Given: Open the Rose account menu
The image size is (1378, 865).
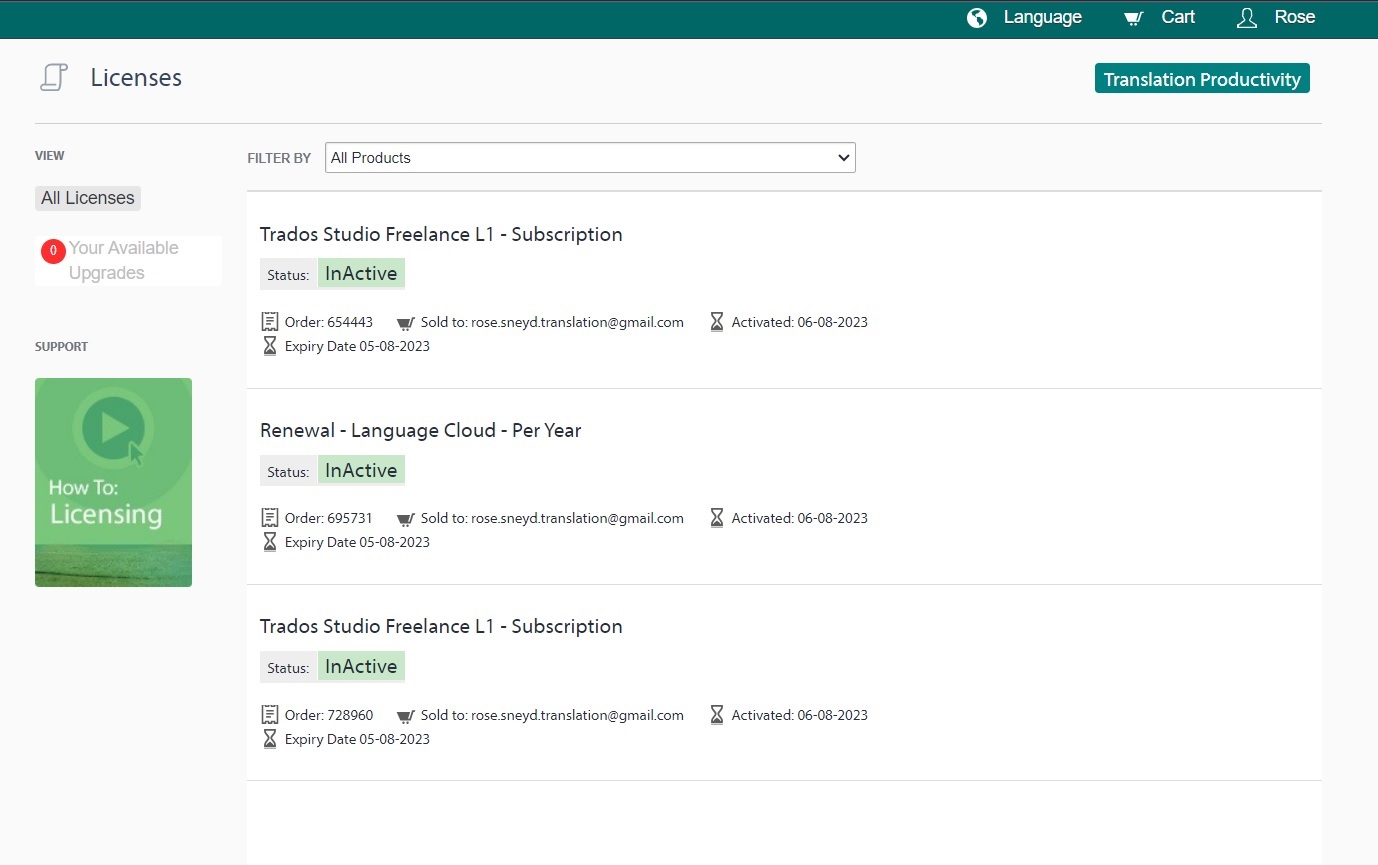Looking at the screenshot, I should [x=1294, y=17].
